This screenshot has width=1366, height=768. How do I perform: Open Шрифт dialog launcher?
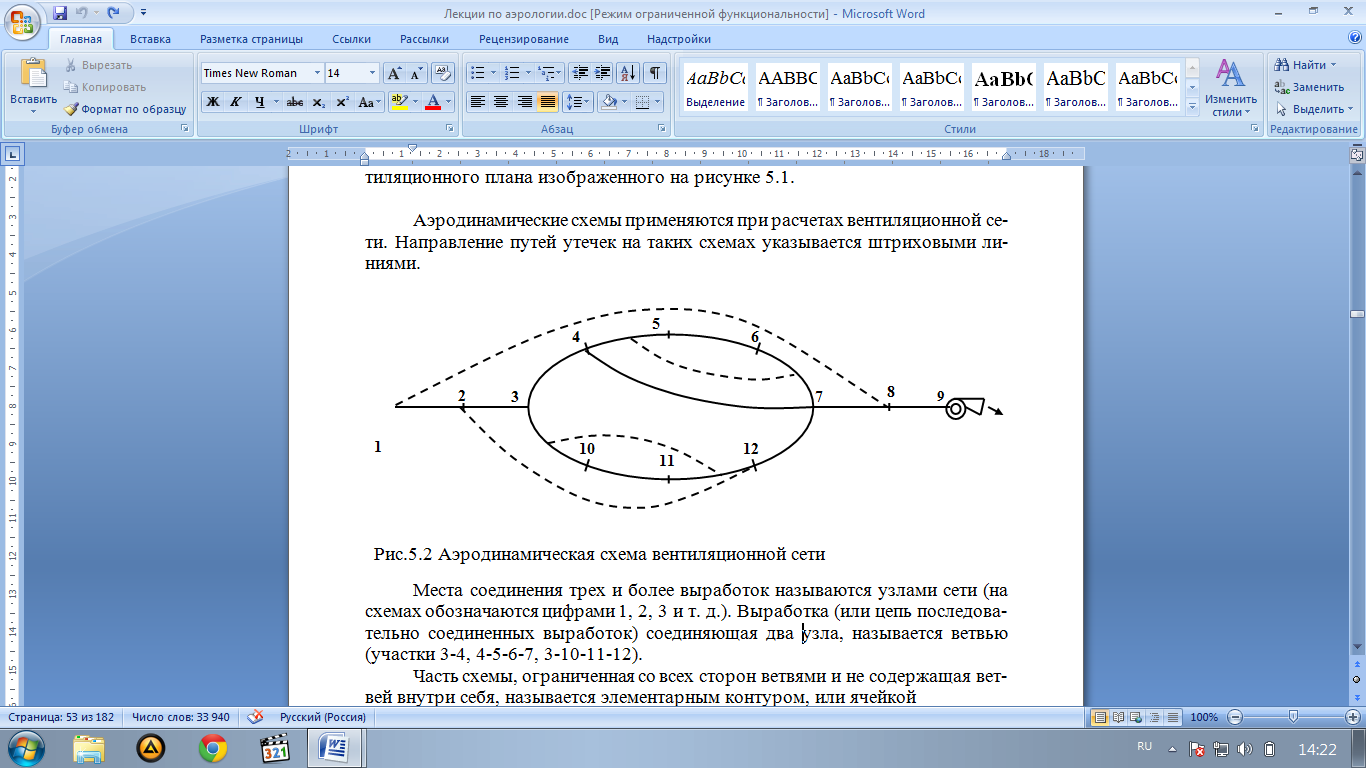pyautogui.click(x=448, y=129)
